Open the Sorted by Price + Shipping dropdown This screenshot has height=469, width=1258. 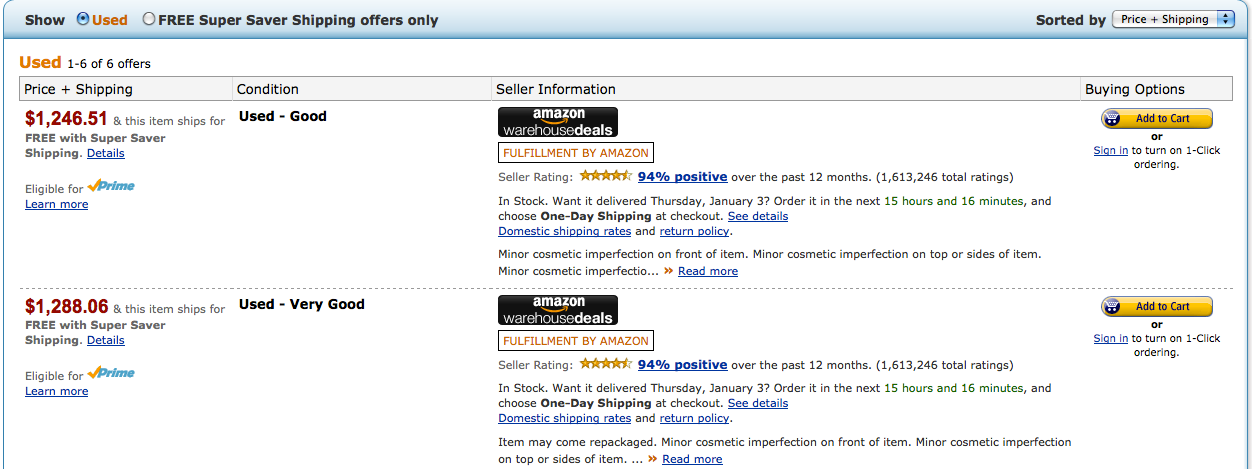[x=1173, y=19]
